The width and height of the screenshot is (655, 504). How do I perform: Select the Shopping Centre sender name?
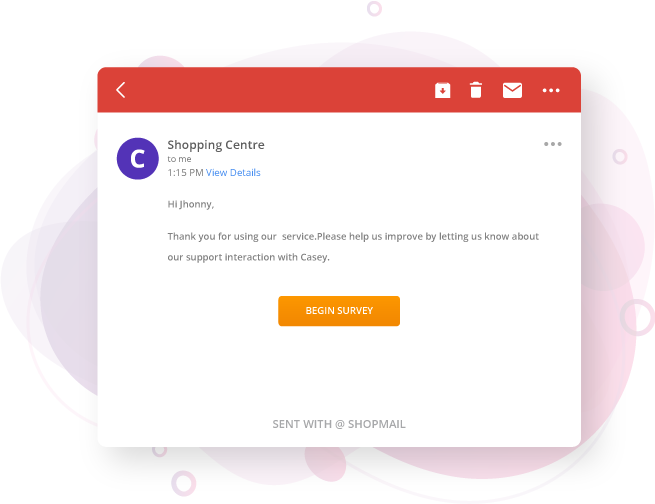coord(216,145)
